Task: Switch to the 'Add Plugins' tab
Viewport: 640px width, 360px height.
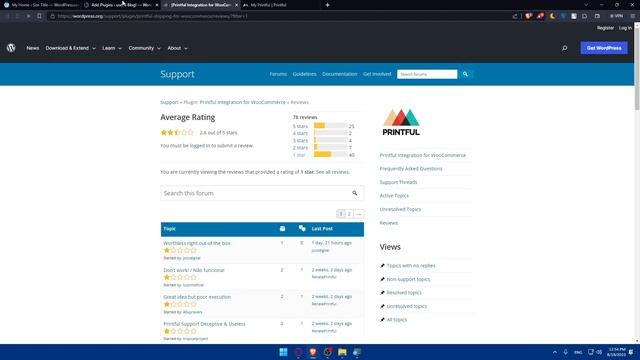Action: (x=120, y=5)
